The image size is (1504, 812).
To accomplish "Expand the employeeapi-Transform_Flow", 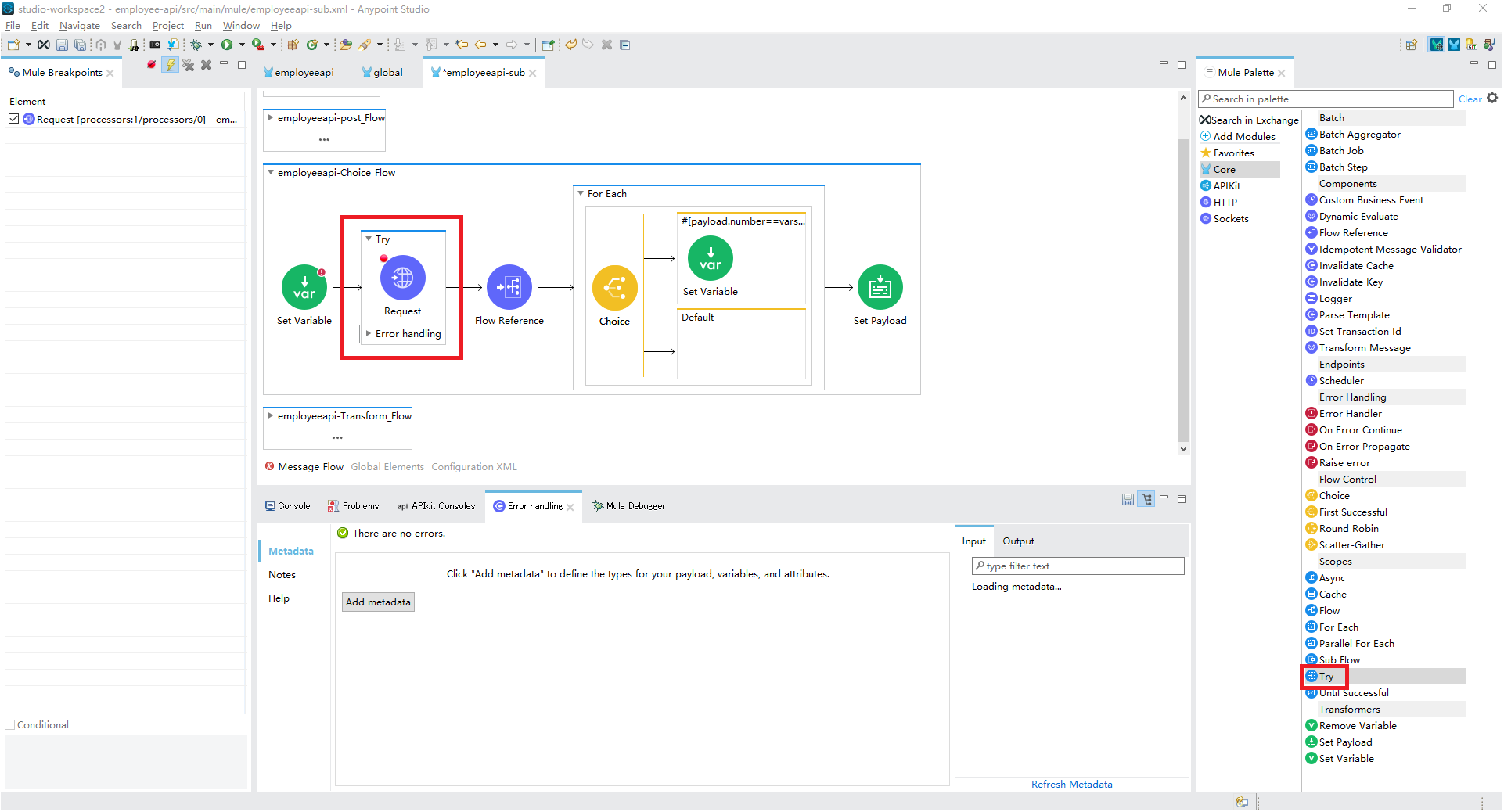I will point(271,416).
